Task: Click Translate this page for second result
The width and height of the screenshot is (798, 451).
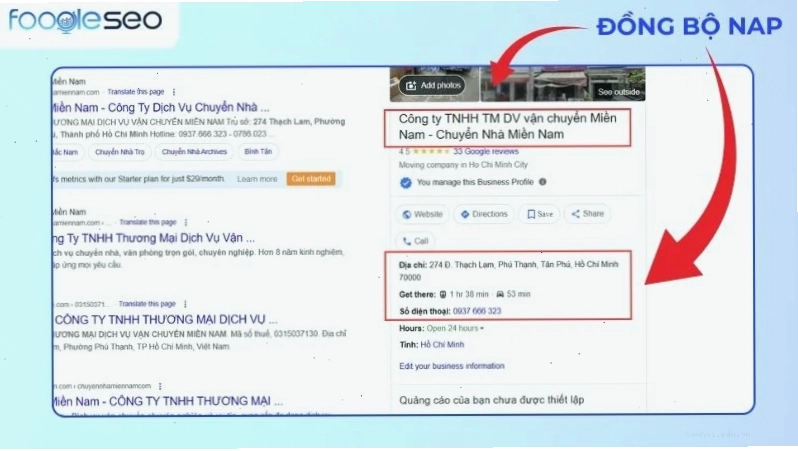Action: click(148, 222)
